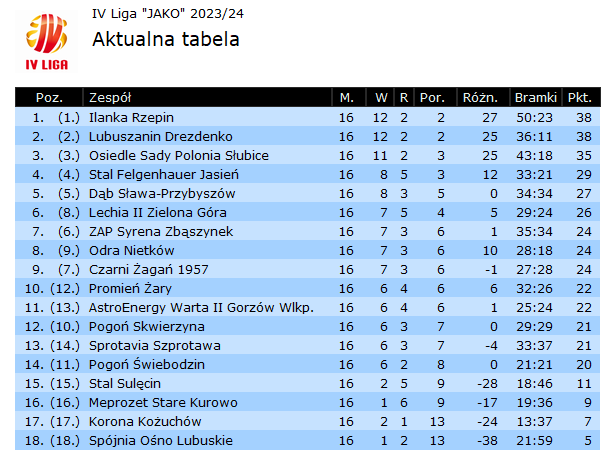
Task: Open the Aktualna tabela heading
Action: click(166, 39)
